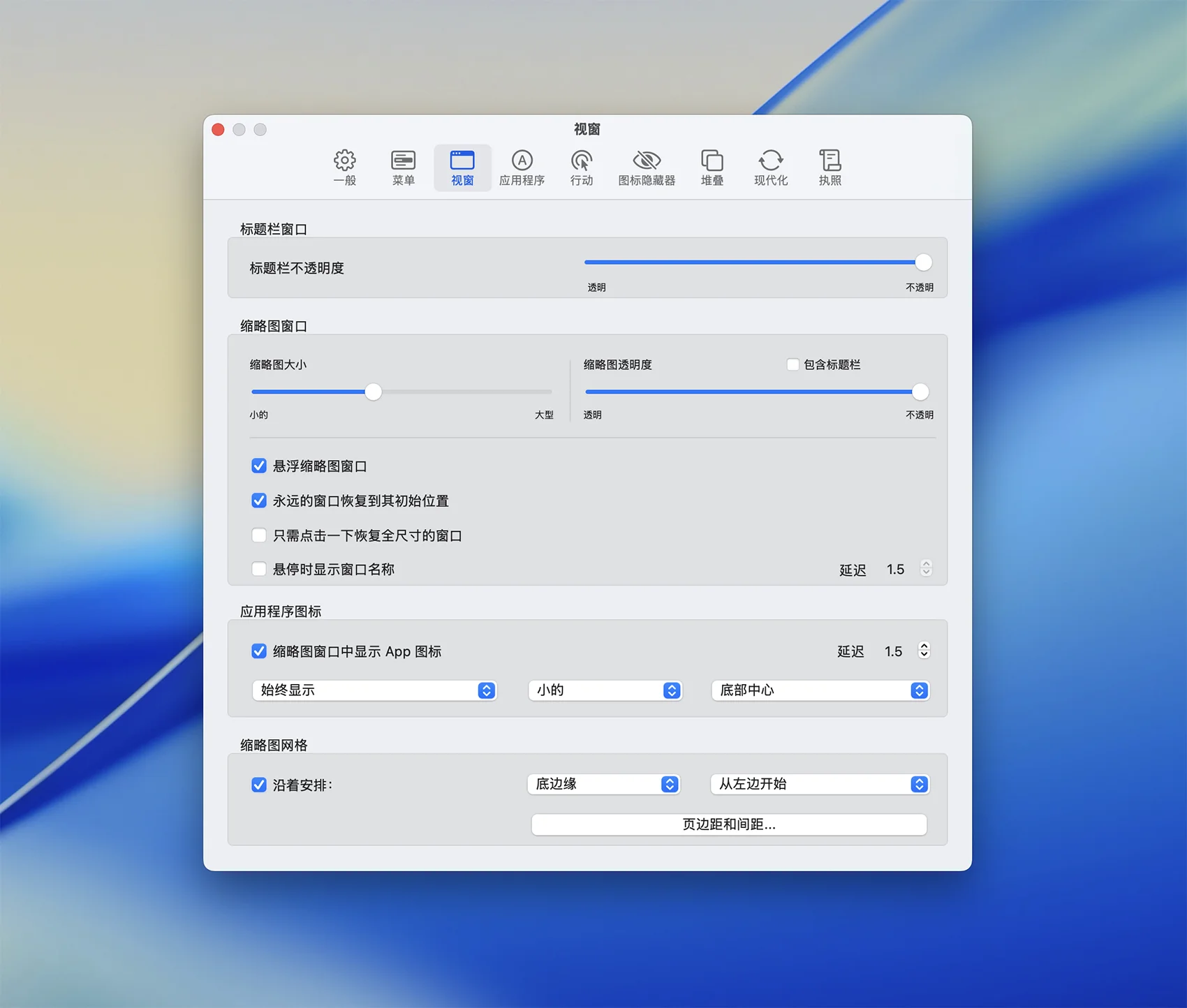
Task: Uncheck 缩略图窗口中显示 App 图标
Action: coord(259,651)
